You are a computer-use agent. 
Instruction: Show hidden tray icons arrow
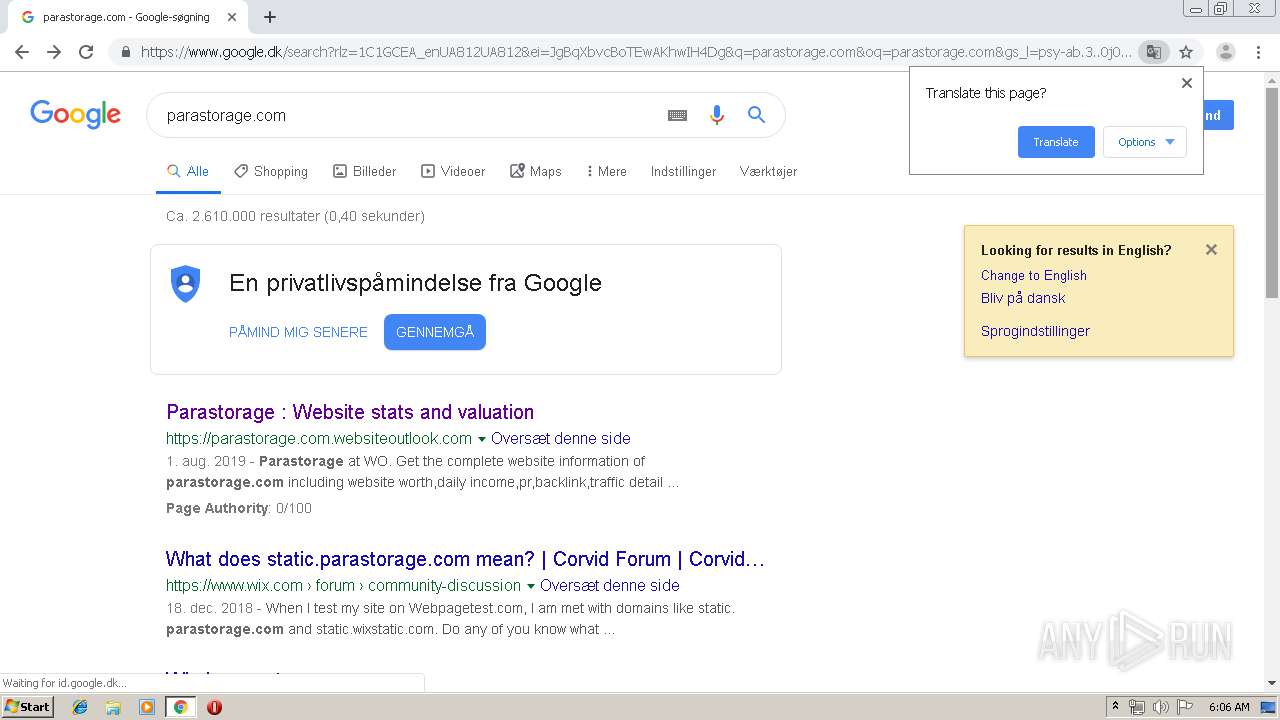click(1116, 706)
